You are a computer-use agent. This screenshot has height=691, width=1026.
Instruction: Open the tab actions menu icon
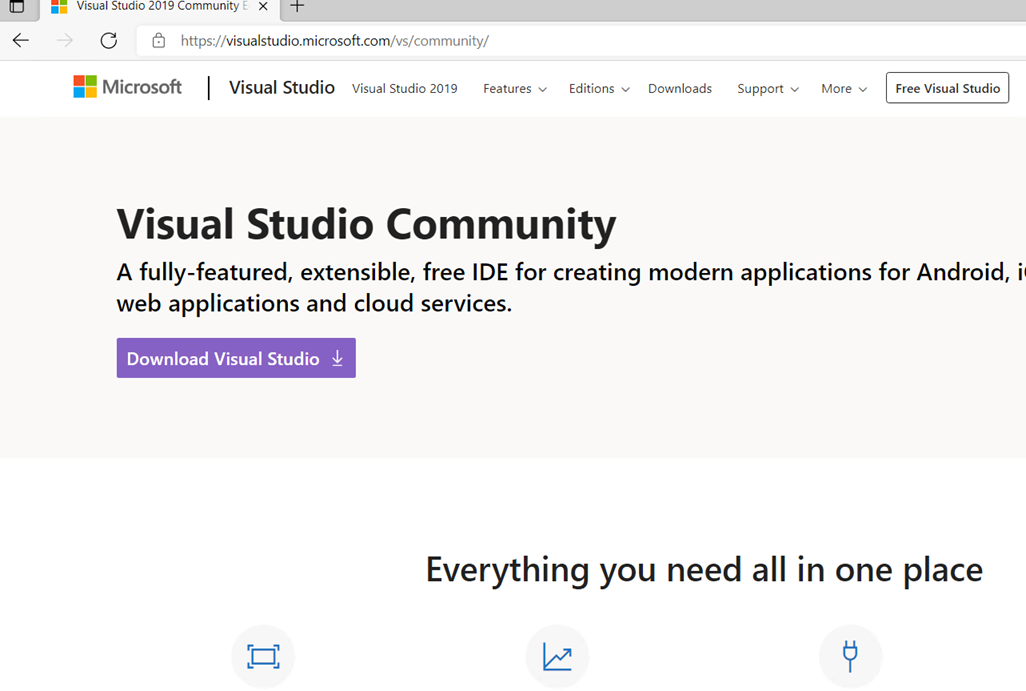click(16, 7)
